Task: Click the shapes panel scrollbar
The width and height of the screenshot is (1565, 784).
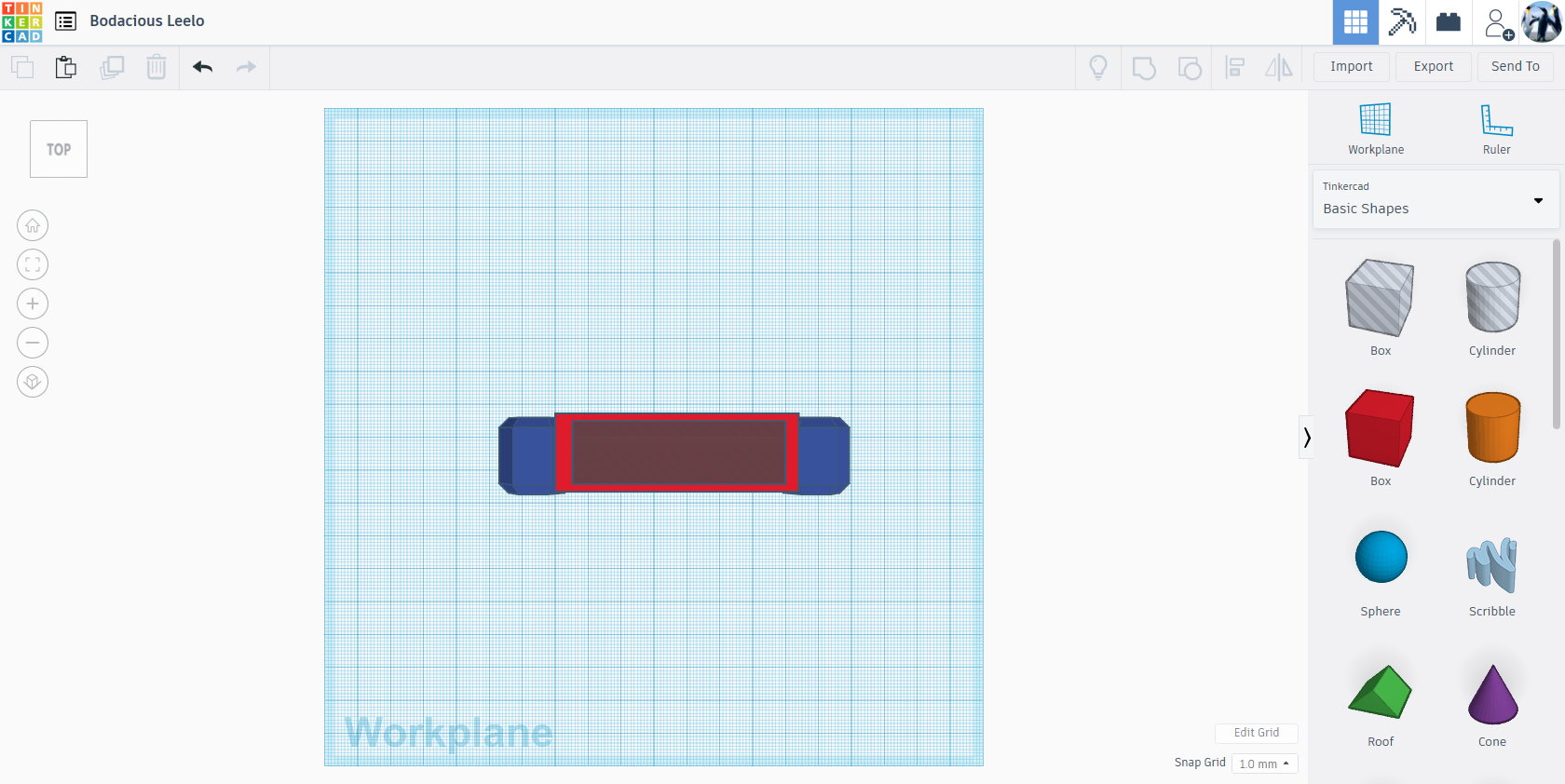Action: pyautogui.click(x=1556, y=334)
